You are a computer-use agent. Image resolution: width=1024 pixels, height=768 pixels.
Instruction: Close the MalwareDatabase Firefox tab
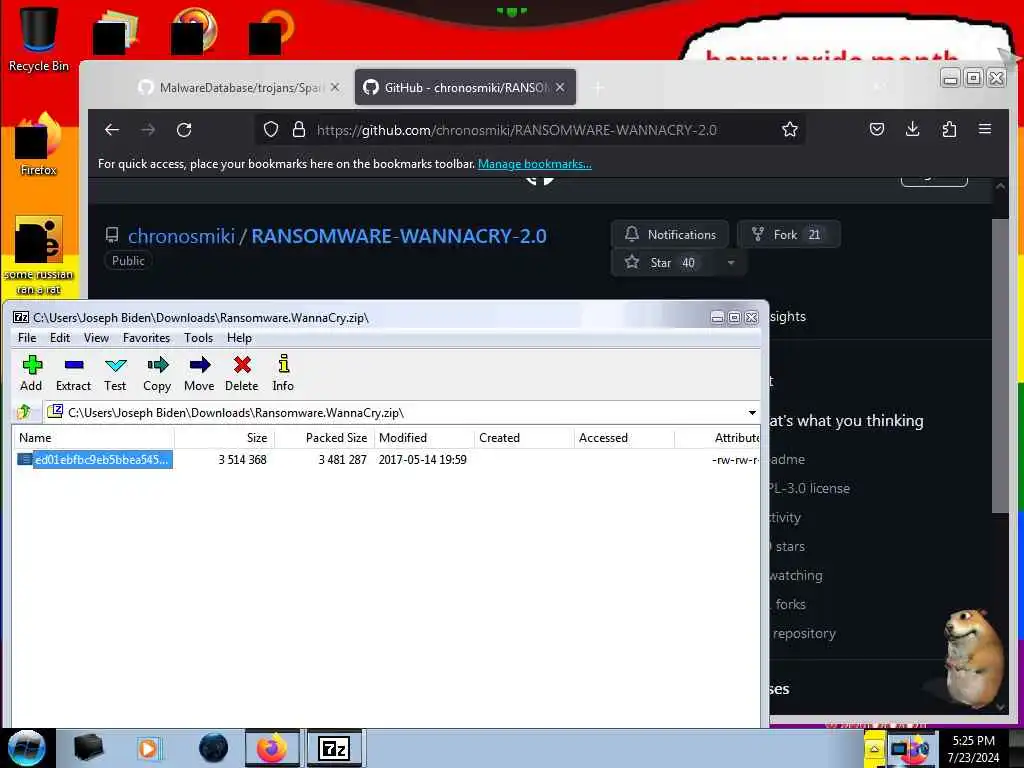[335, 87]
